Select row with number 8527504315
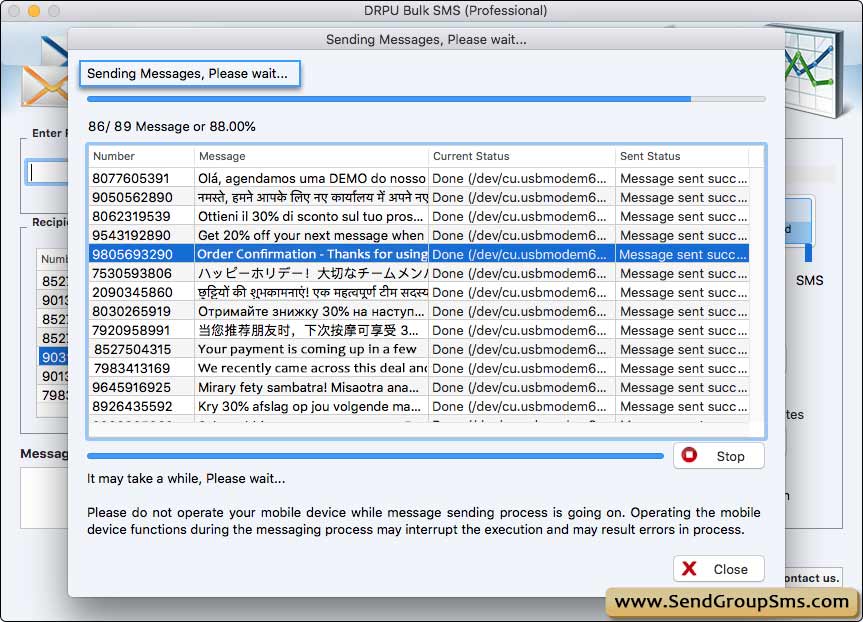863x622 pixels. [419, 349]
